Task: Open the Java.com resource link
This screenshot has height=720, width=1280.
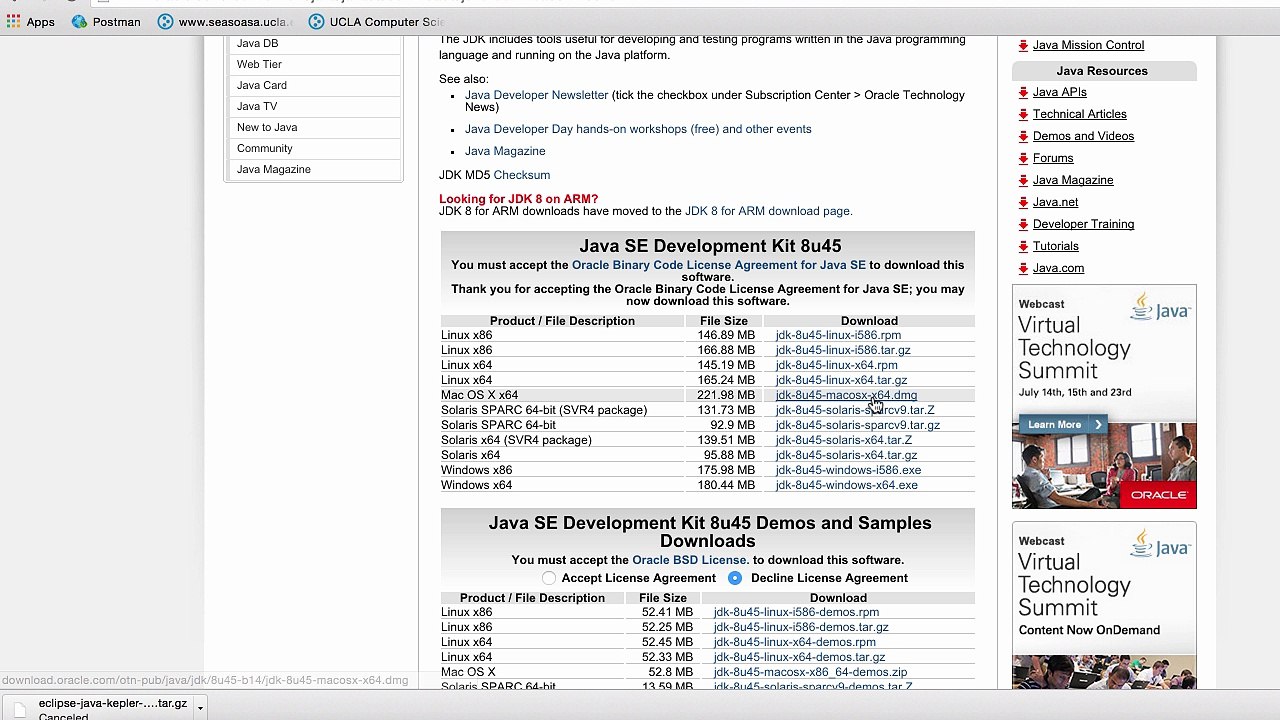Action: [x=1059, y=268]
